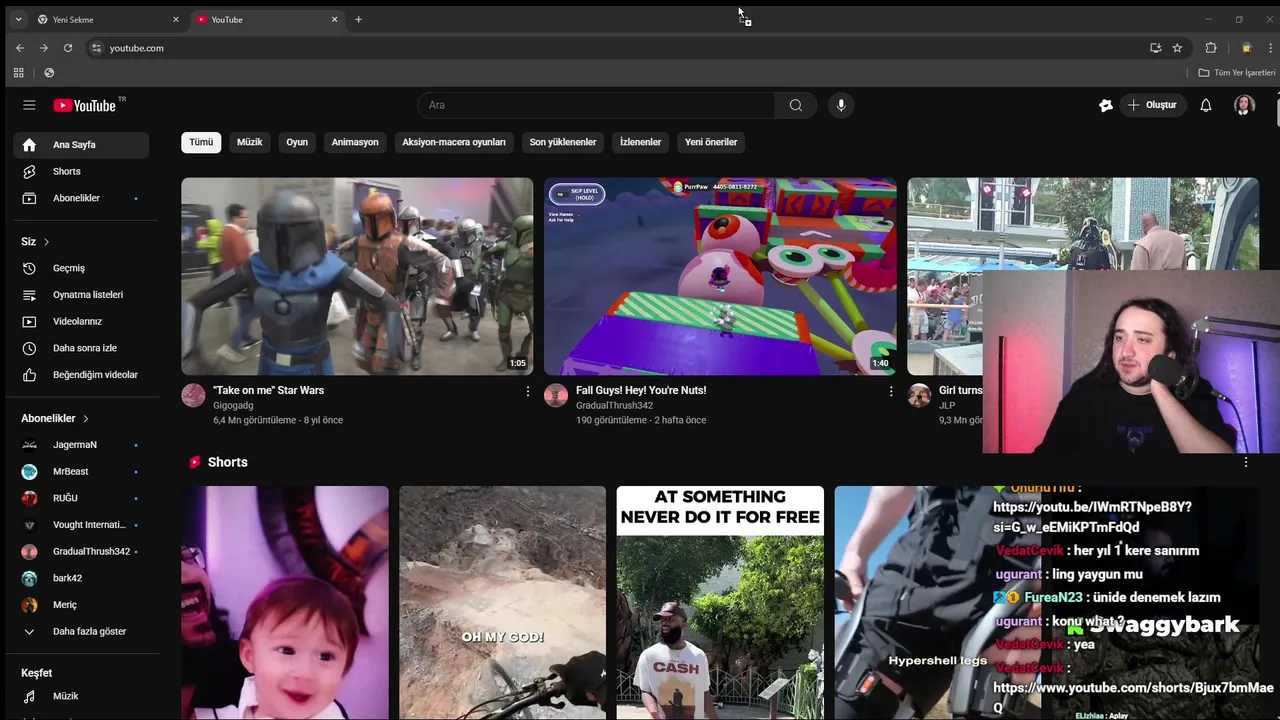This screenshot has height=720, width=1280.
Task: Open the browser extensions puzzle icon
Action: click(x=1211, y=48)
